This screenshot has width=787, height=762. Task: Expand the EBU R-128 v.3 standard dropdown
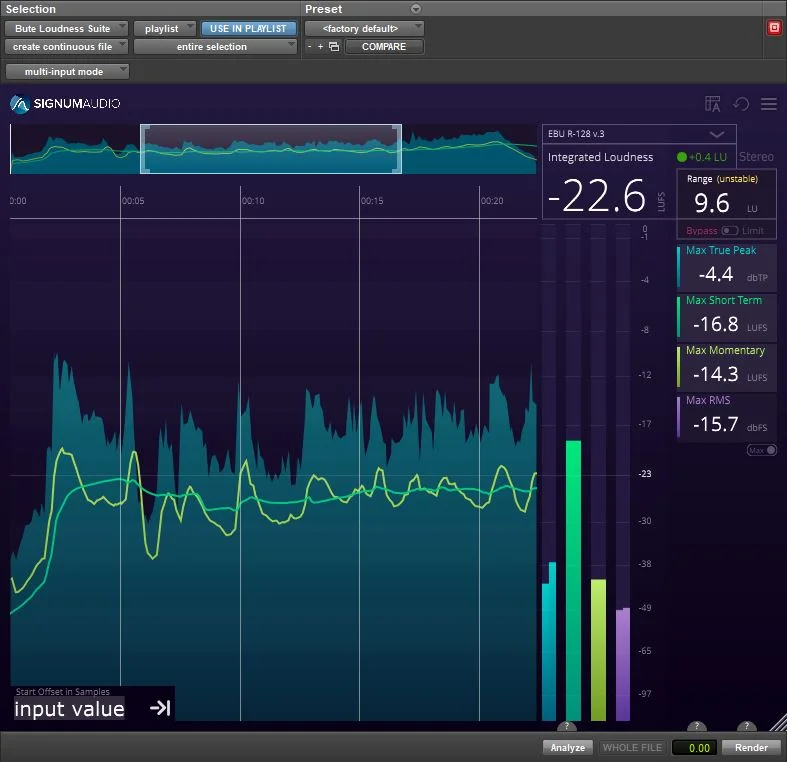[639, 134]
